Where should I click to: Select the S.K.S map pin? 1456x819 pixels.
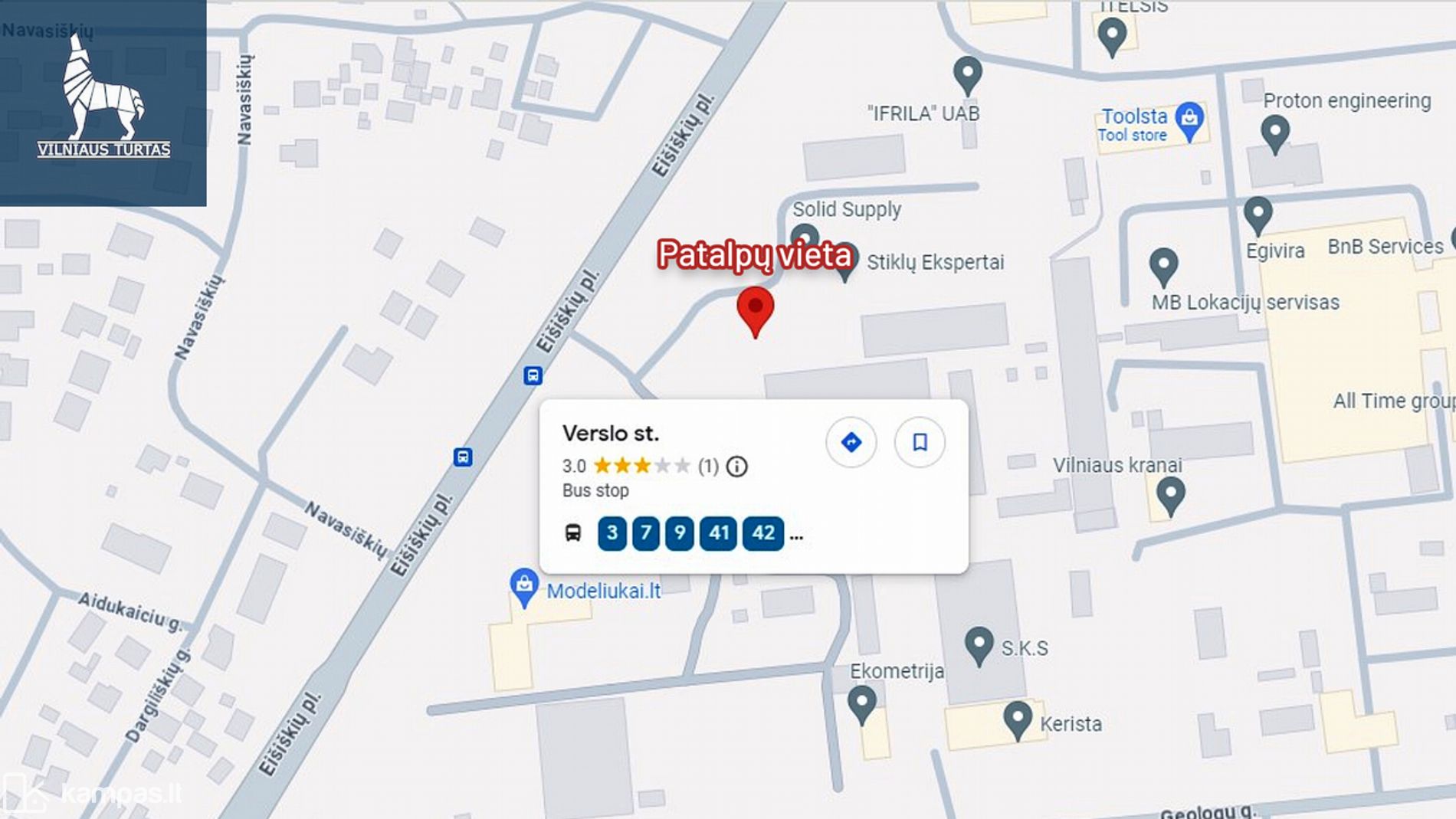tap(979, 646)
